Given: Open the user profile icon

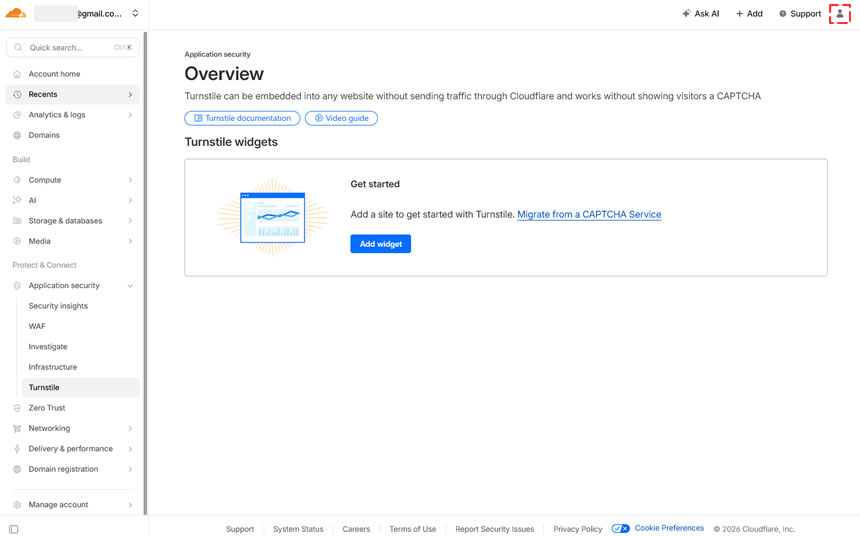Looking at the screenshot, I should 840,14.
